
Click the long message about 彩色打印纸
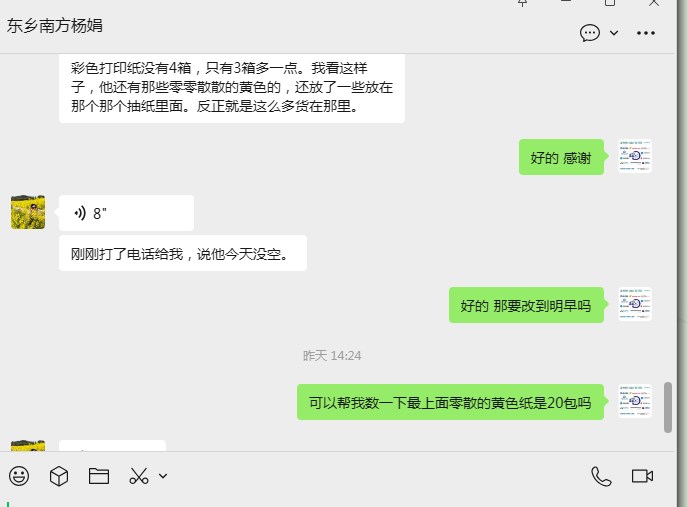232,87
